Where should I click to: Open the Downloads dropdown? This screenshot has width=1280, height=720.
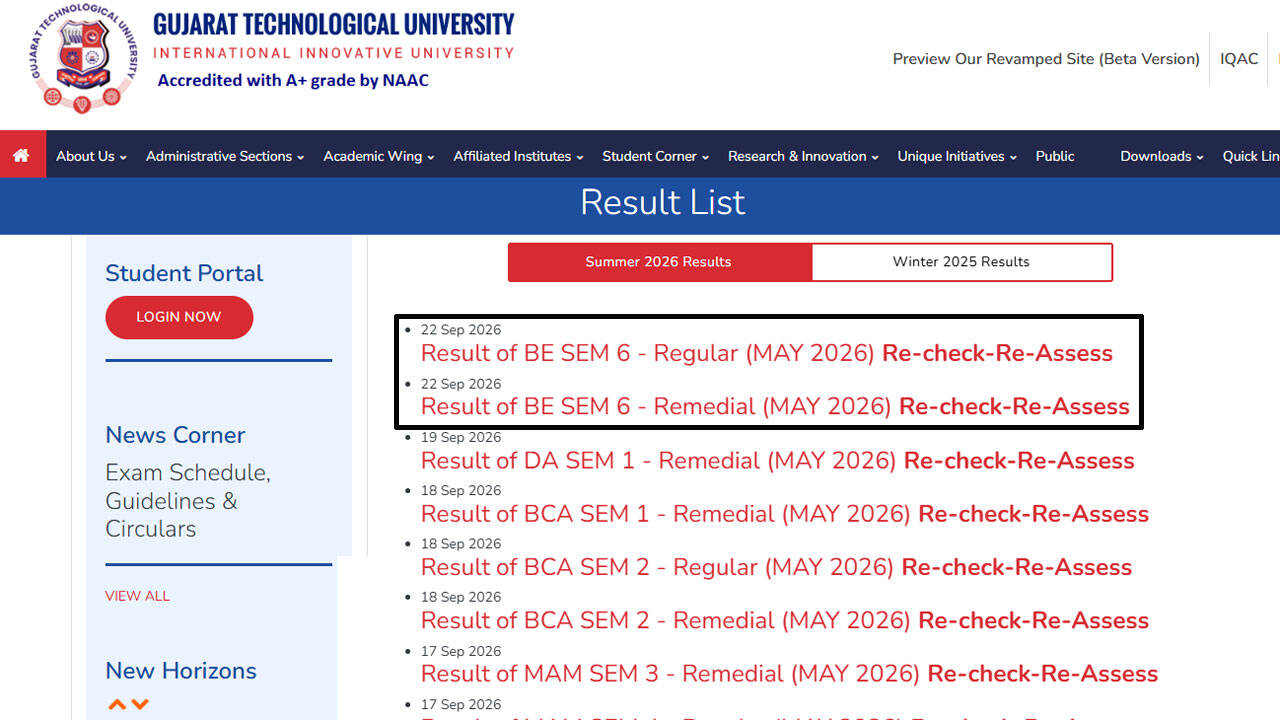tap(1162, 156)
